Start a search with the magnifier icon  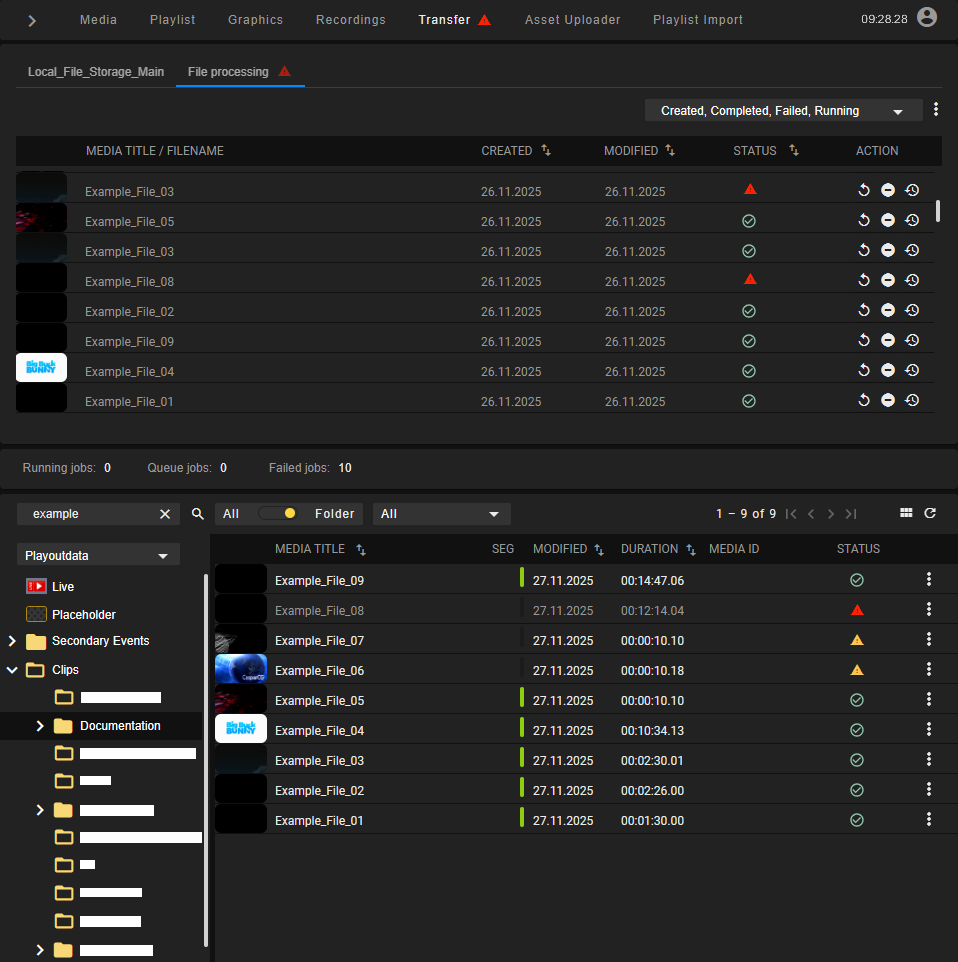[197, 513]
